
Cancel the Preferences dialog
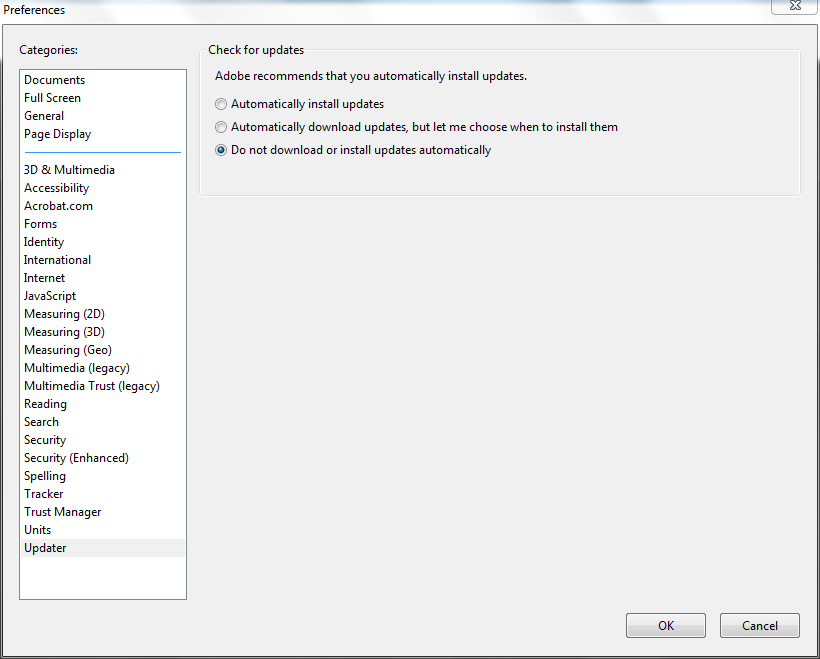759,626
